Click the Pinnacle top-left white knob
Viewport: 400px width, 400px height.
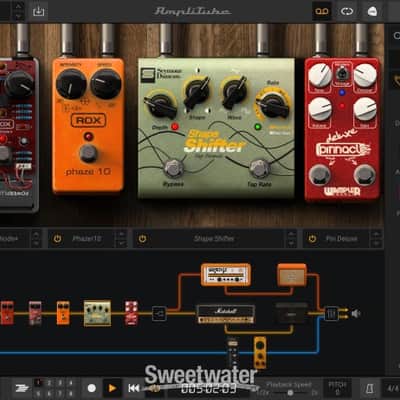click(320, 75)
